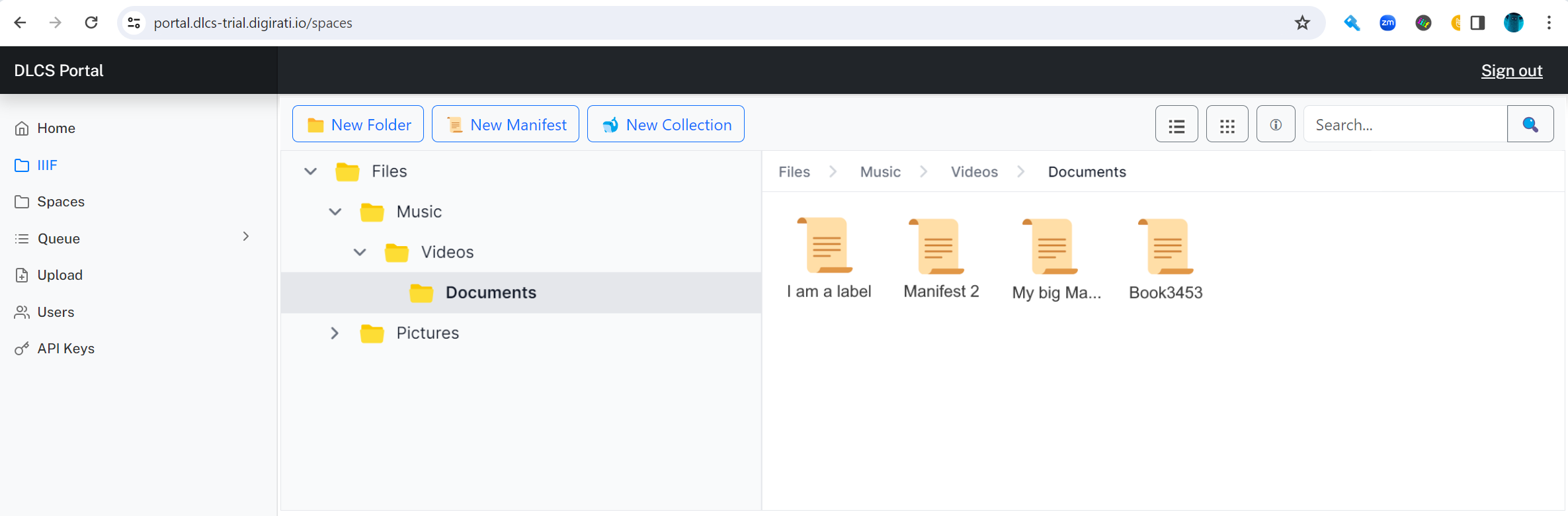Screen dimensions: 1568x516
Task: Open Users in the sidebar
Action: (44, 312)
